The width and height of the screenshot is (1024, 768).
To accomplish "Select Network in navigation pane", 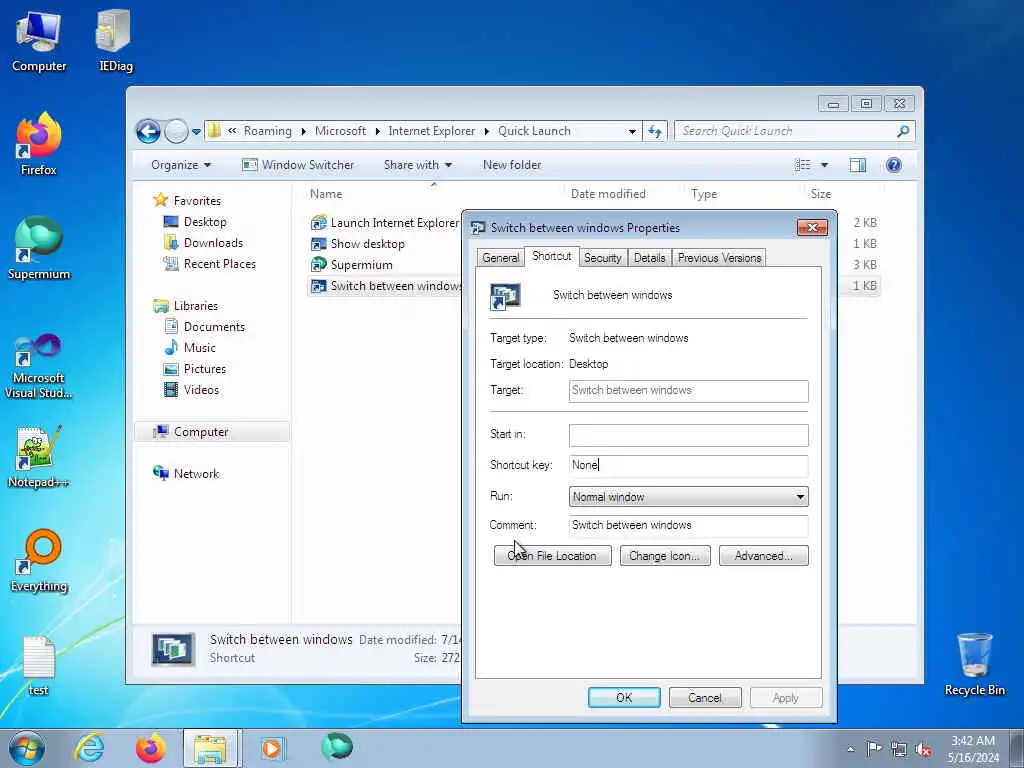I will tap(186, 474).
